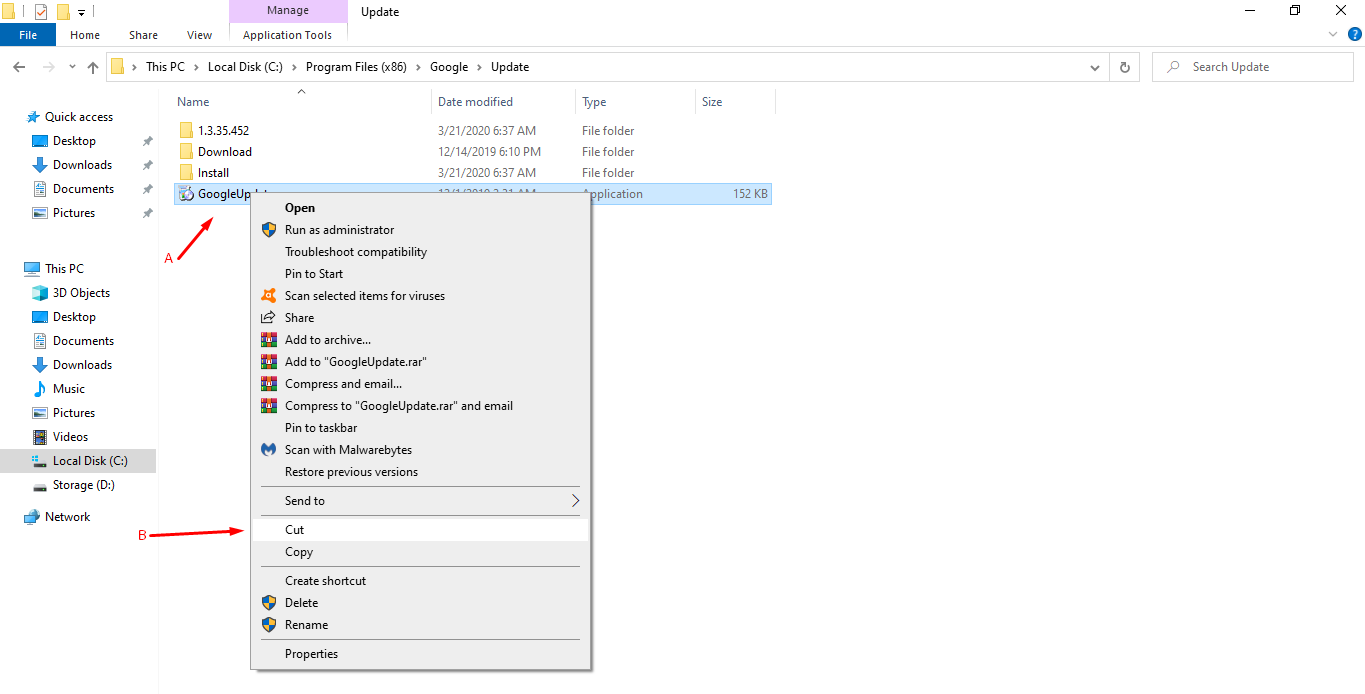Image resolution: width=1365 pixels, height=694 pixels.
Task: Sort by Name column header
Action: tap(193, 102)
